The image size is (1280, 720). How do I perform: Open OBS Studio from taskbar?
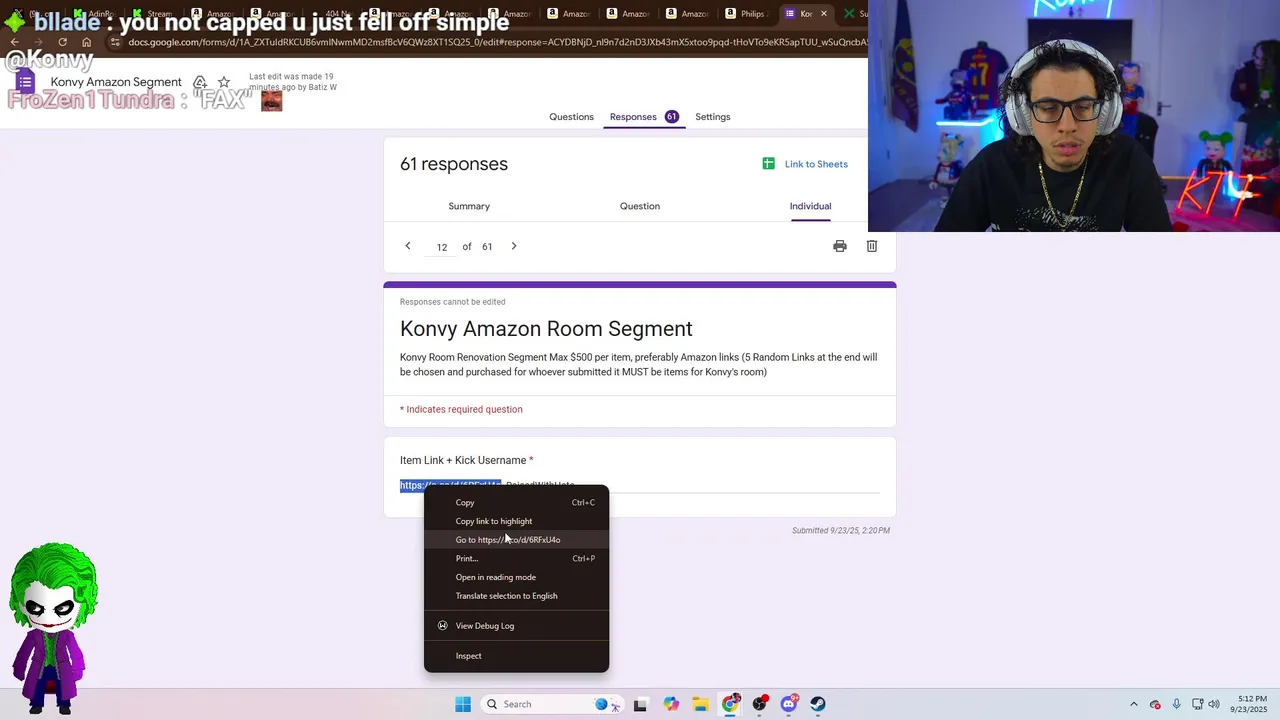(x=760, y=704)
